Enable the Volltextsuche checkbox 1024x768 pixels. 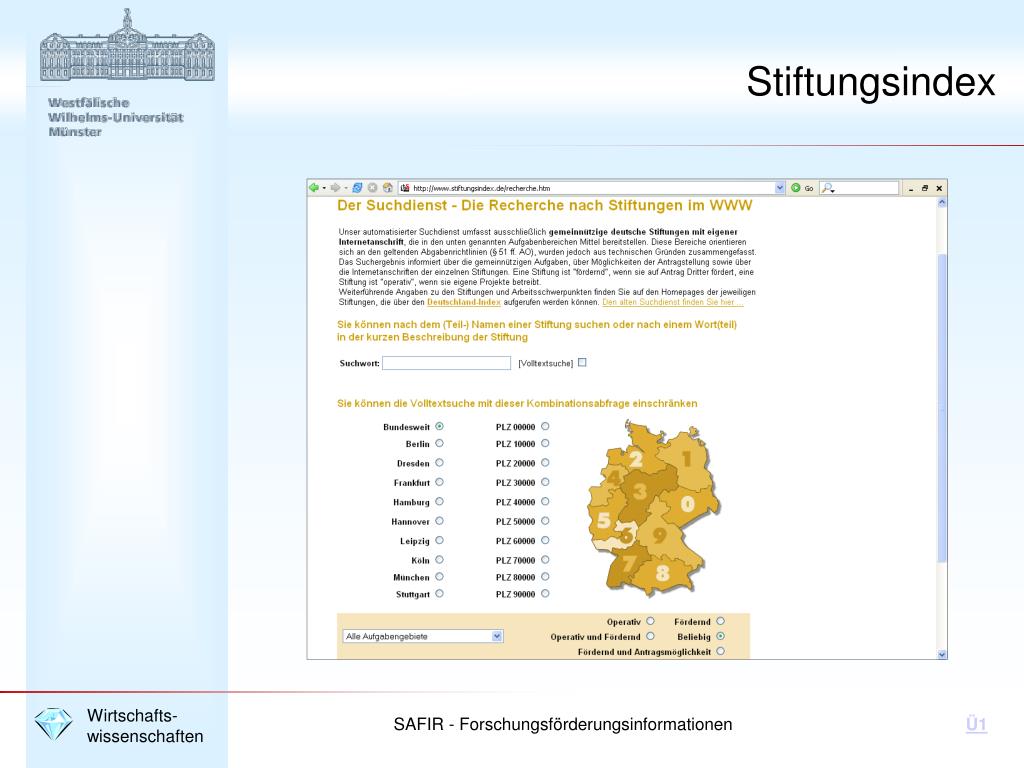click(x=582, y=362)
